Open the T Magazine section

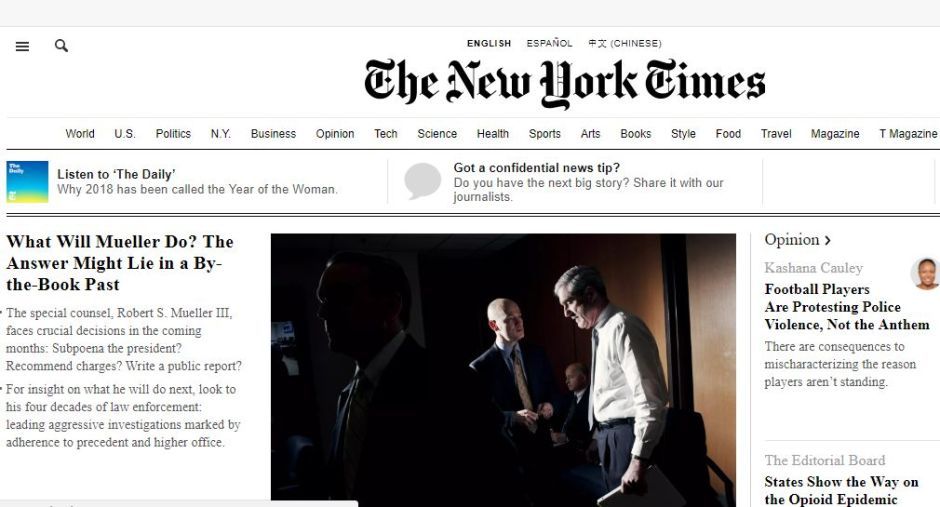click(908, 134)
